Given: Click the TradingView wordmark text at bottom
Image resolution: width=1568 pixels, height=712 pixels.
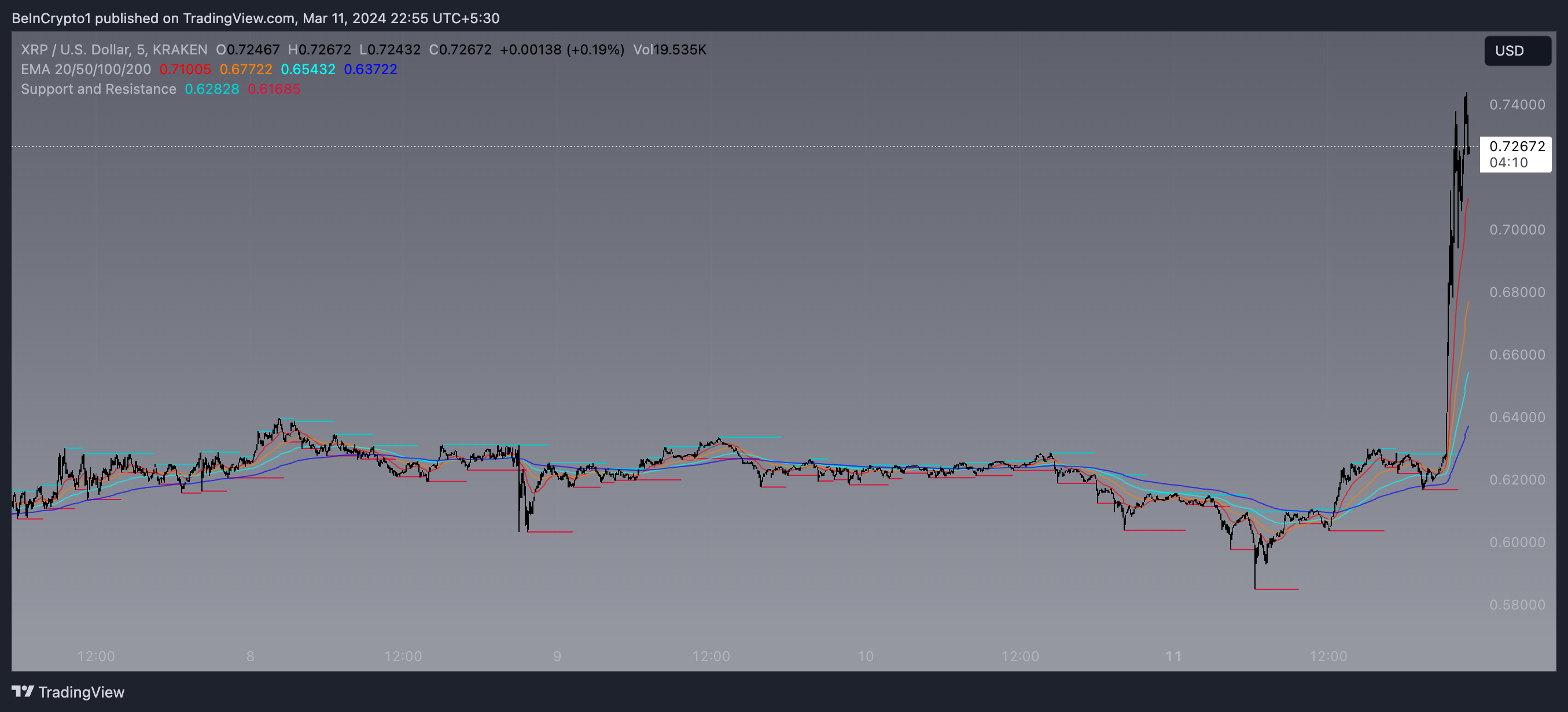Looking at the screenshot, I should 81,692.
